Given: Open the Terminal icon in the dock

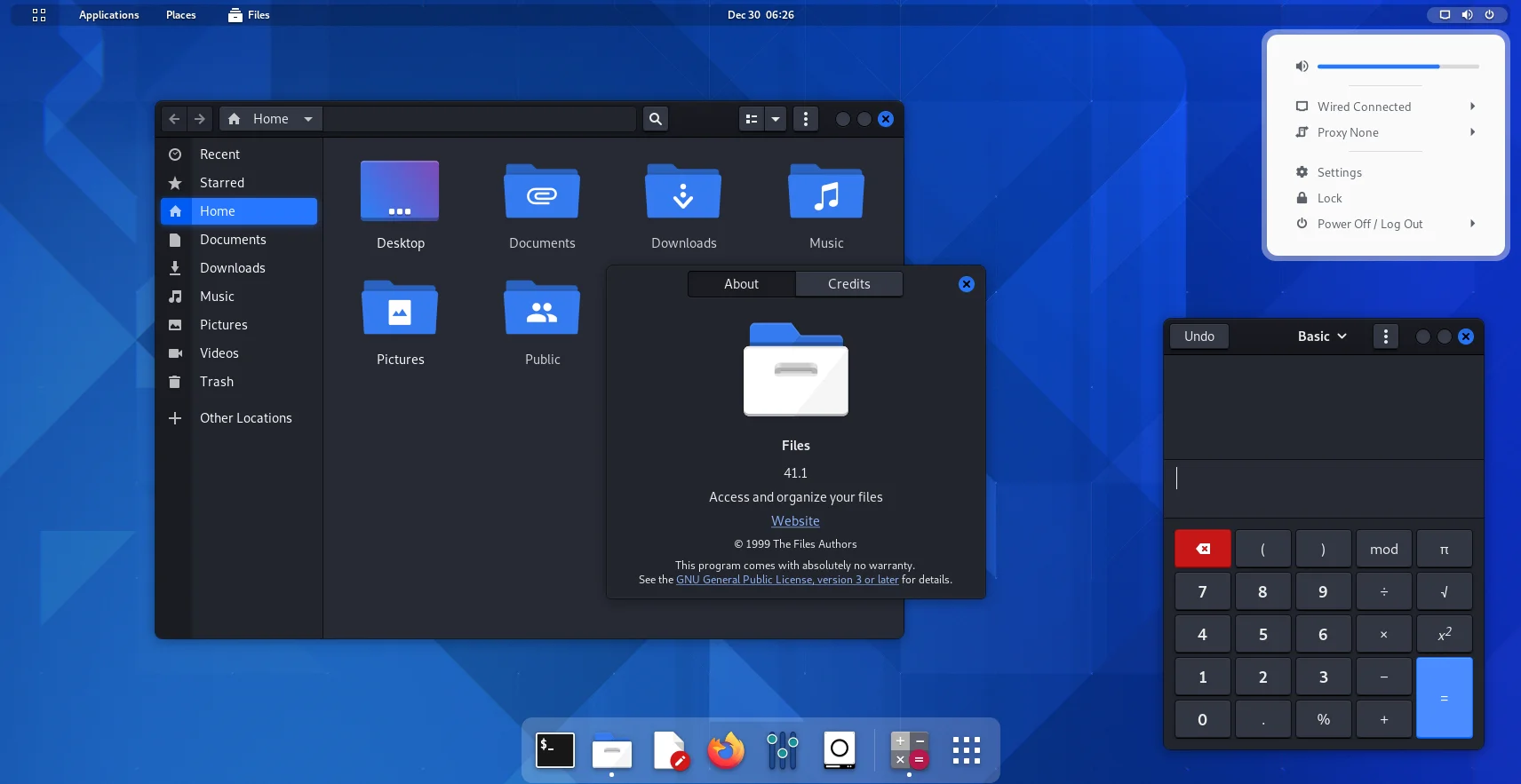Looking at the screenshot, I should (x=555, y=750).
